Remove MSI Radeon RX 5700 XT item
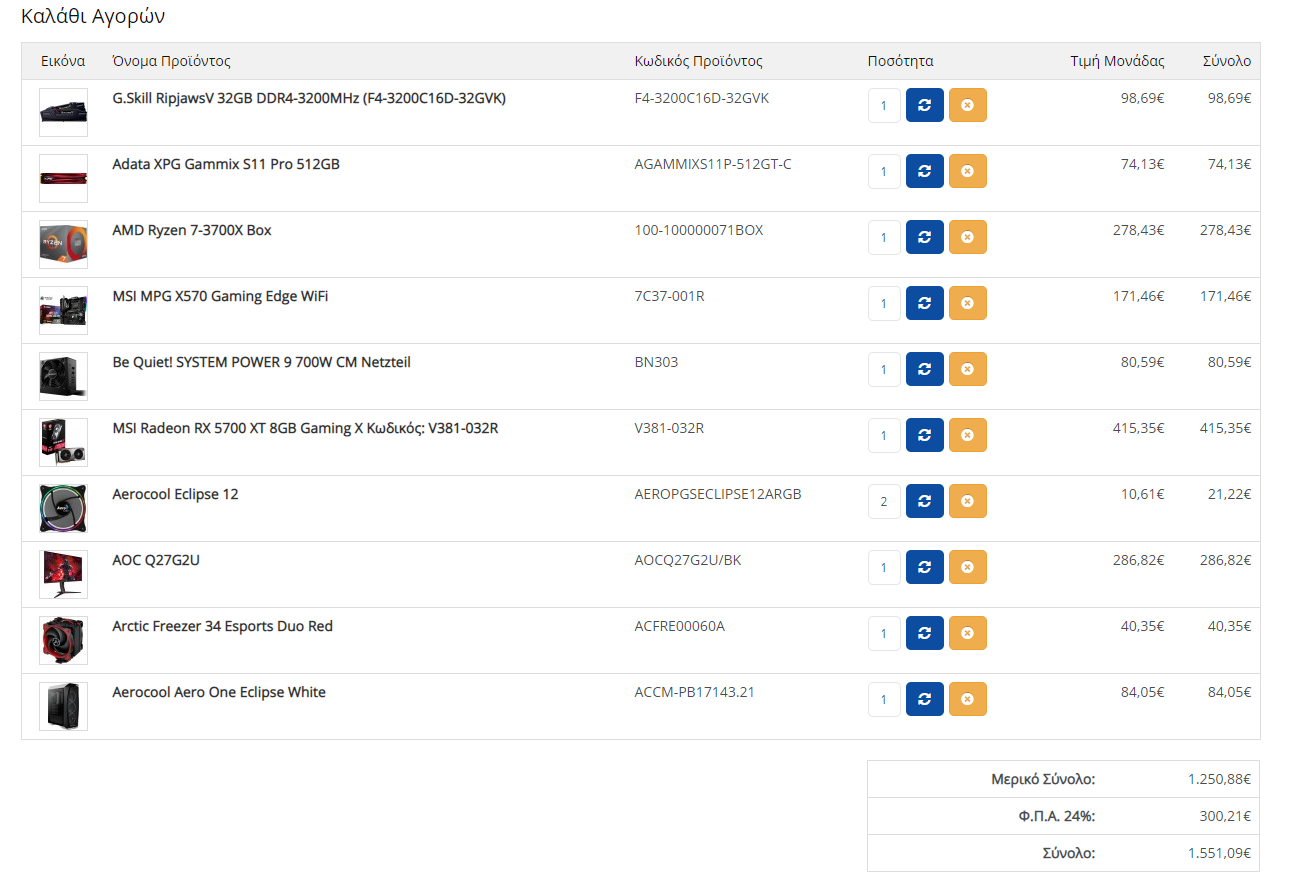This screenshot has width=1290, height=888. point(968,435)
